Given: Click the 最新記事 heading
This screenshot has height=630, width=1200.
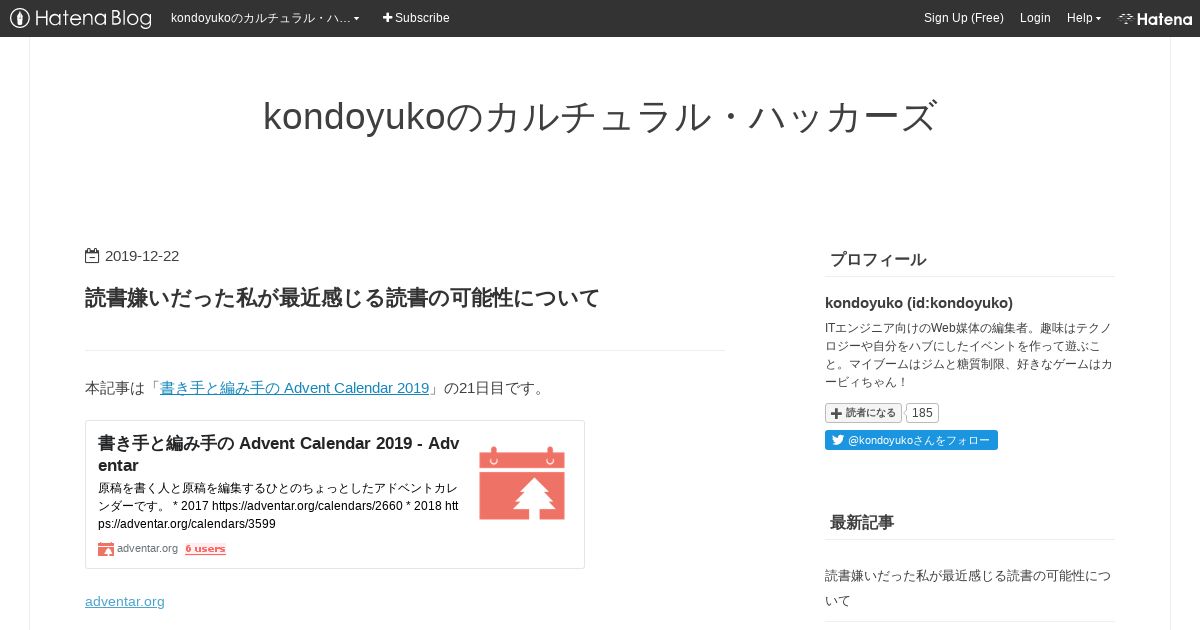Looking at the screenshot, I should pyautogui.click(x=862, y=522).
